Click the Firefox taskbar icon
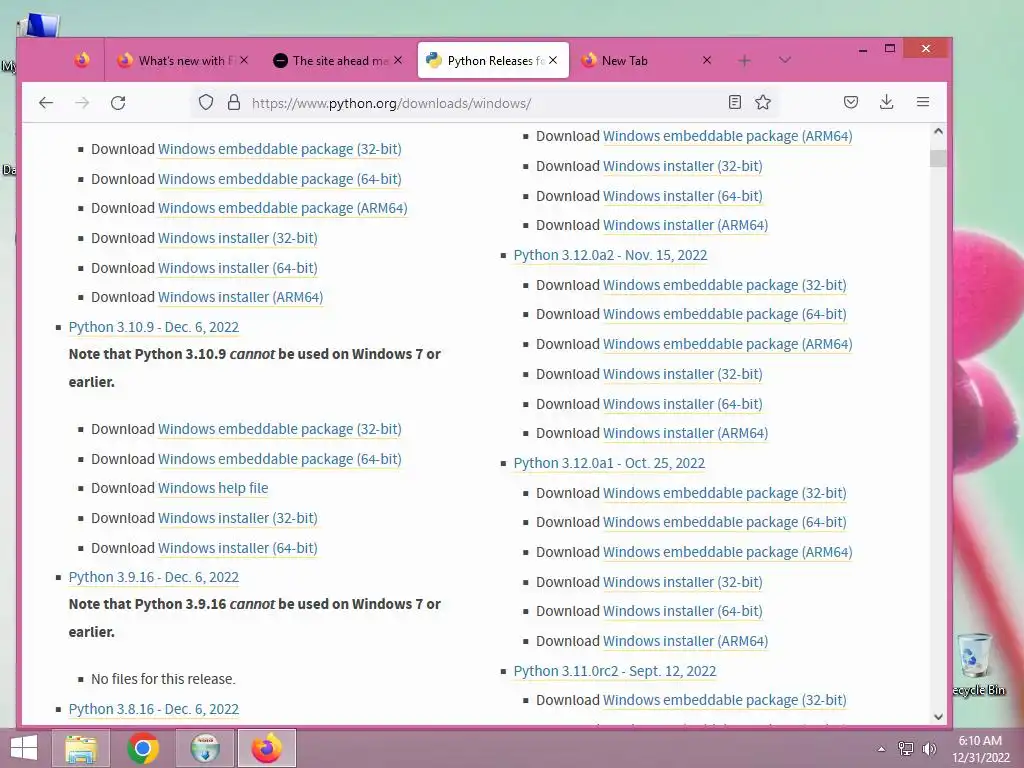Viewport: 1024px width, 768px height. 266,748
